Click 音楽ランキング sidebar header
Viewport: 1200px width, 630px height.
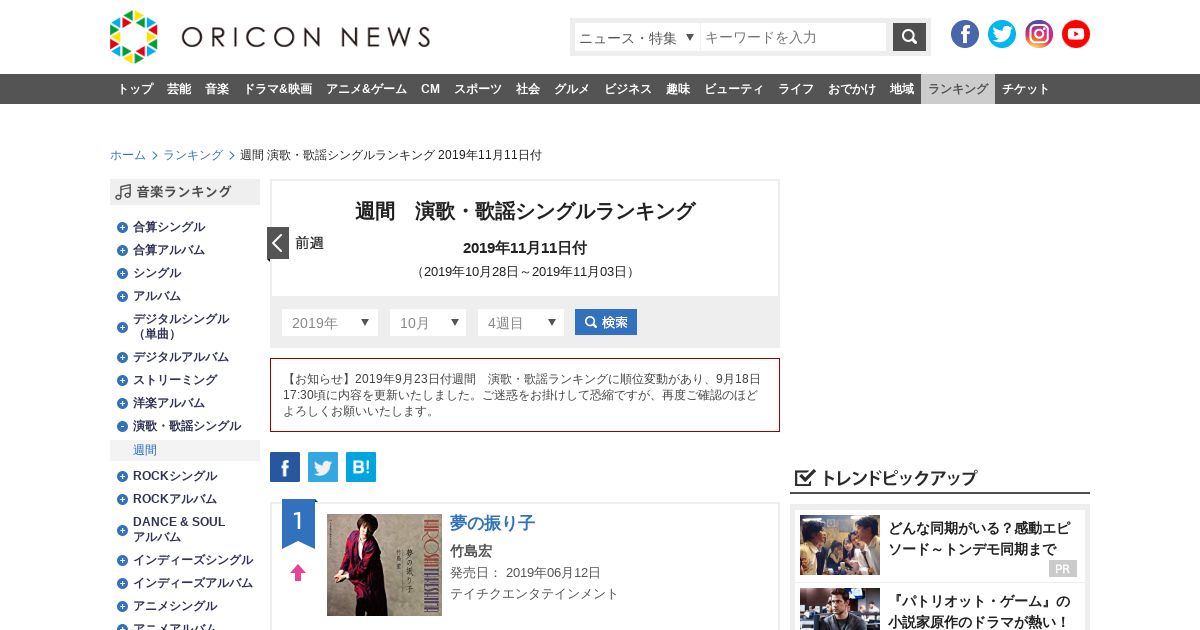(185, 192)
